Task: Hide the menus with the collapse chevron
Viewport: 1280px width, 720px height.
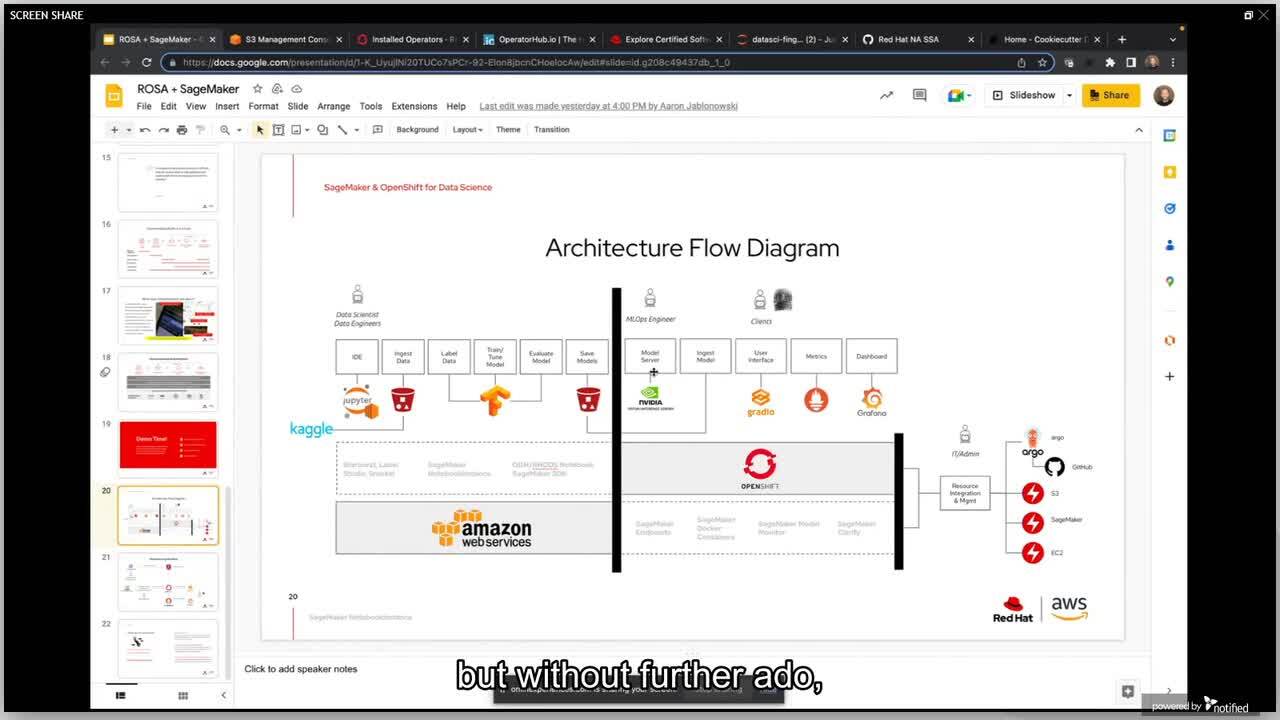Action: pyautogui.click(x=1138, y=130)
